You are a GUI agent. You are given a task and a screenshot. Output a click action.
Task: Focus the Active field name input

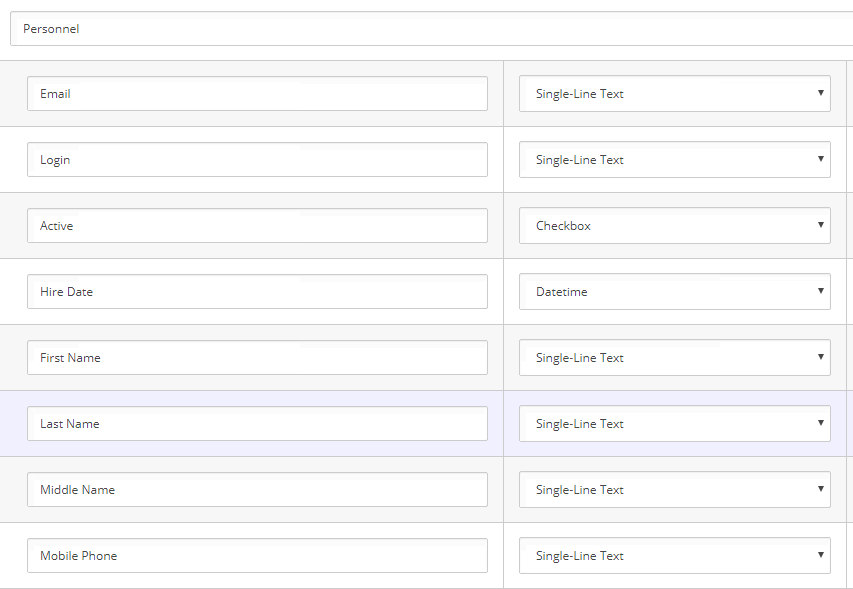tap(257, 226)
